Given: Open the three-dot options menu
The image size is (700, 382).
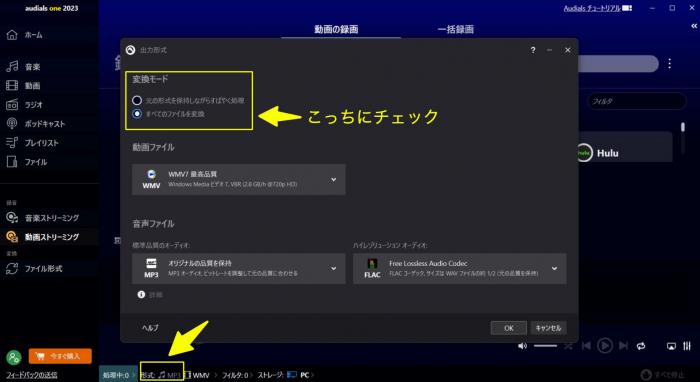Looking at the screenshot, I should pyautogui.click(x=670, y=64).
